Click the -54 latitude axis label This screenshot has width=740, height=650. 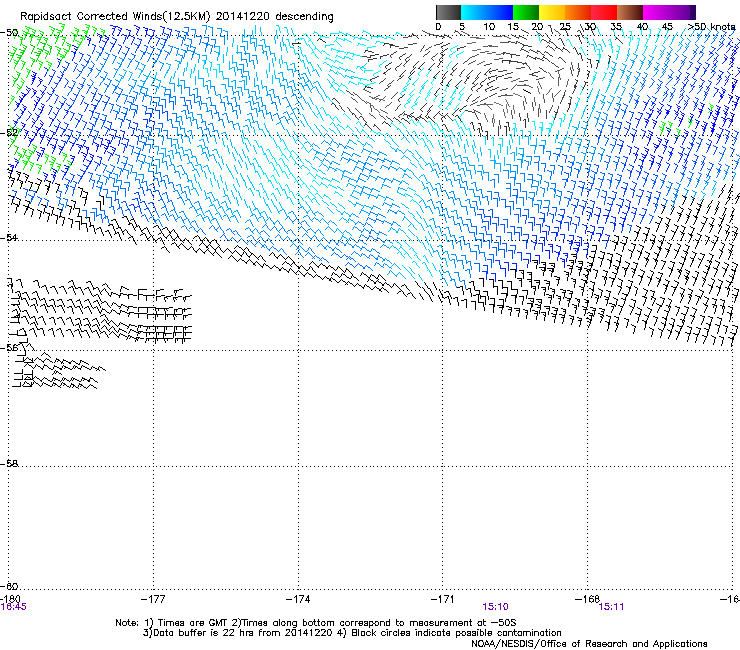9,237
